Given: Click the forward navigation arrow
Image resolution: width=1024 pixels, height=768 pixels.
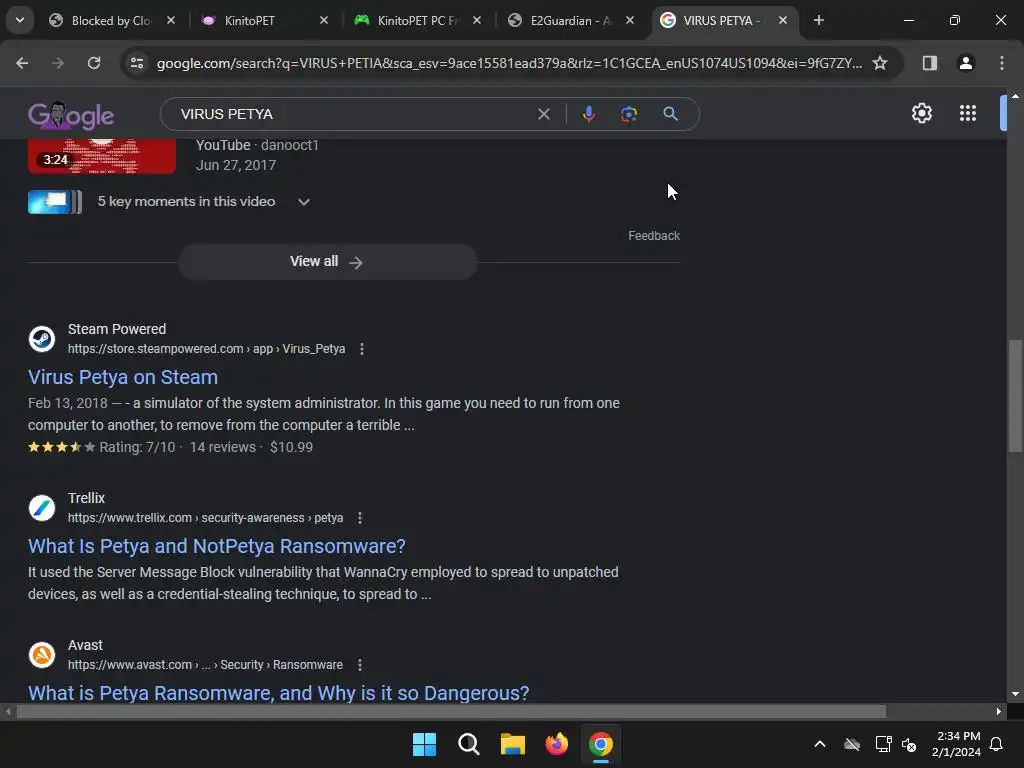Looking at the screenshot, I should [58, 63].
